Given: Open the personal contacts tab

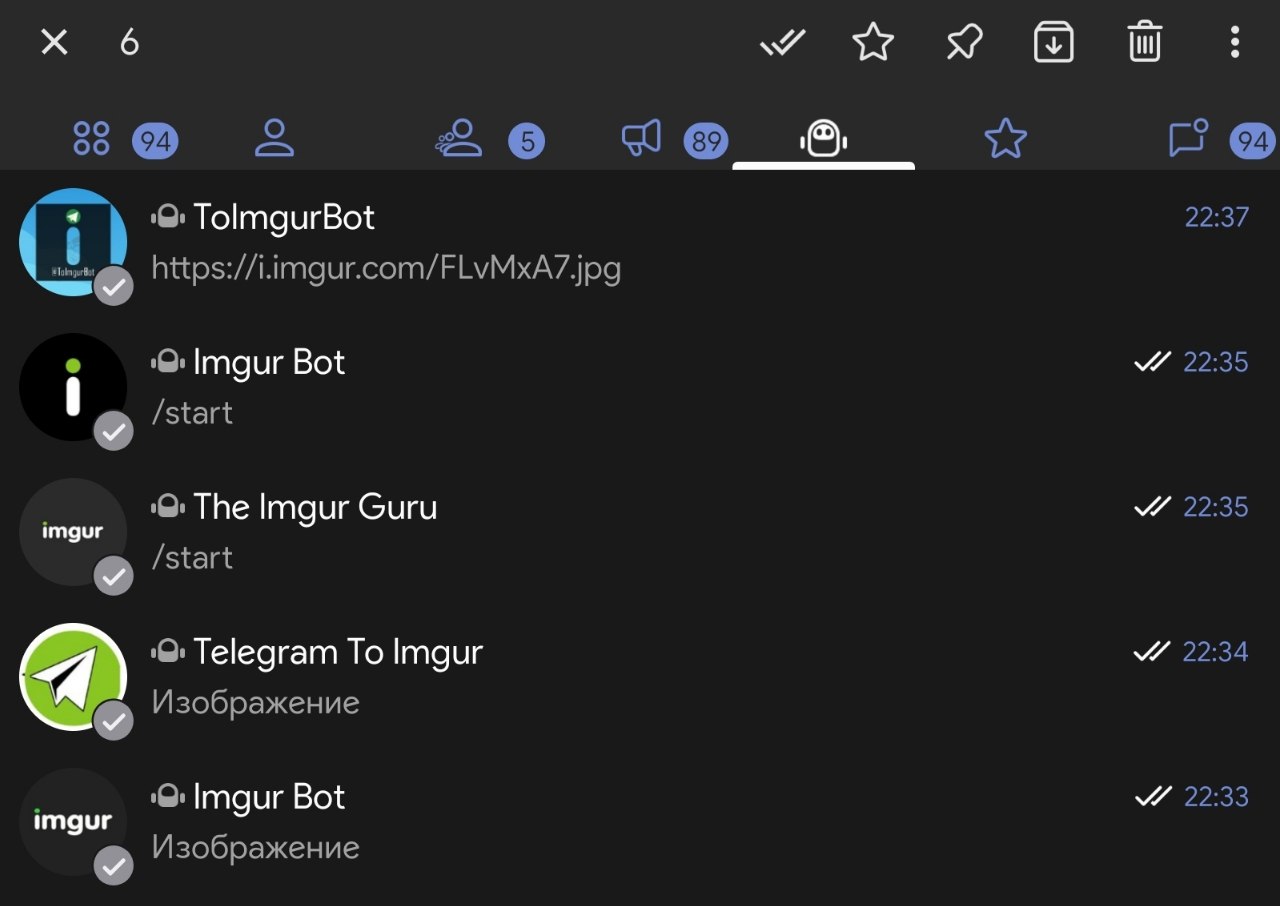Looking at the screenshot, I should [274, 139].
